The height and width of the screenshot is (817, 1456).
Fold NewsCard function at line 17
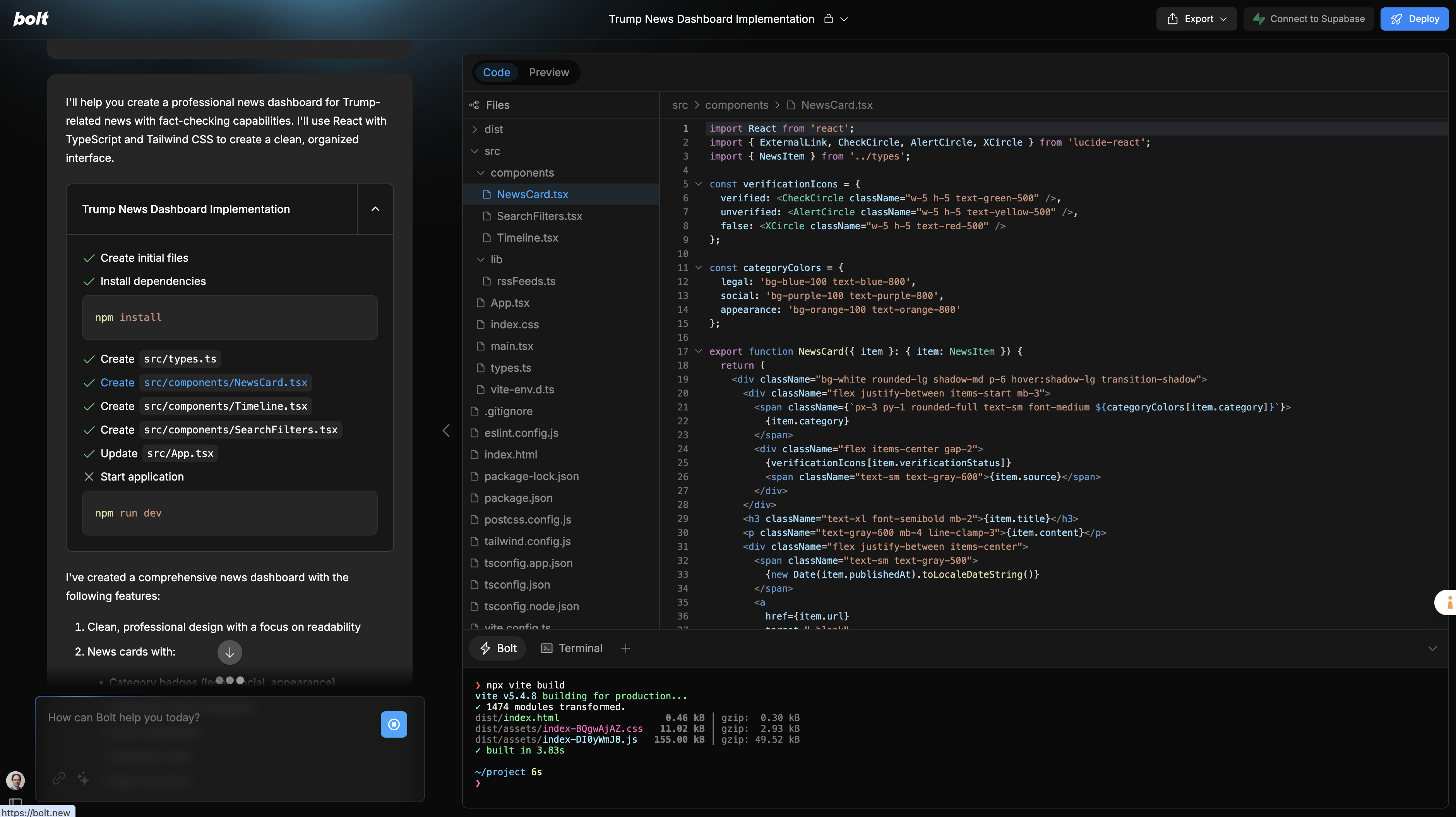click(699, 351)
